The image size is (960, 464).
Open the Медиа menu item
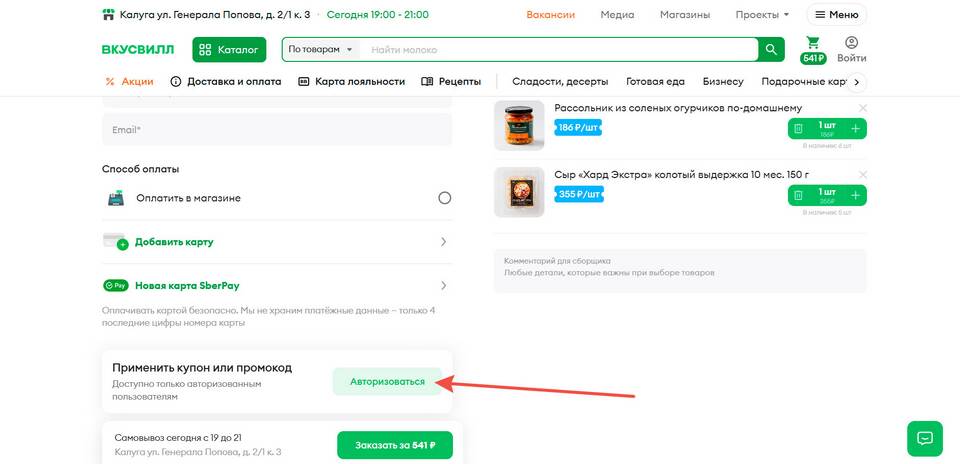(617, 15)
